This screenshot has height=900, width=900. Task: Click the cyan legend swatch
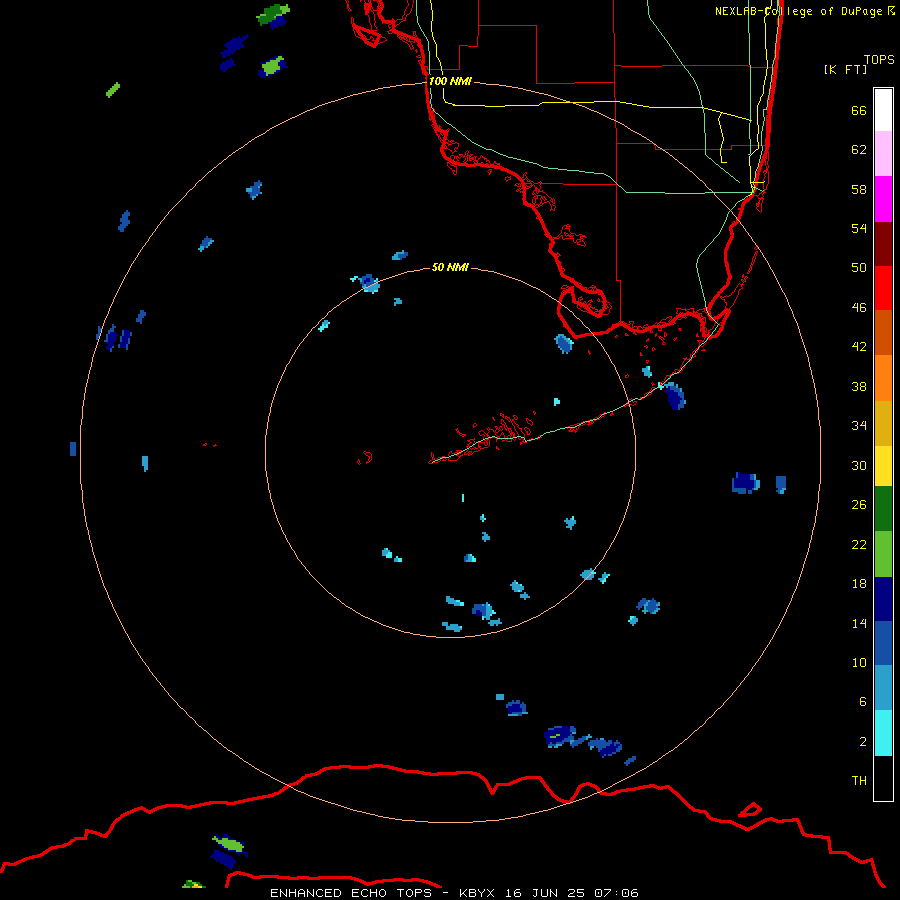click(x=883, y=733)
